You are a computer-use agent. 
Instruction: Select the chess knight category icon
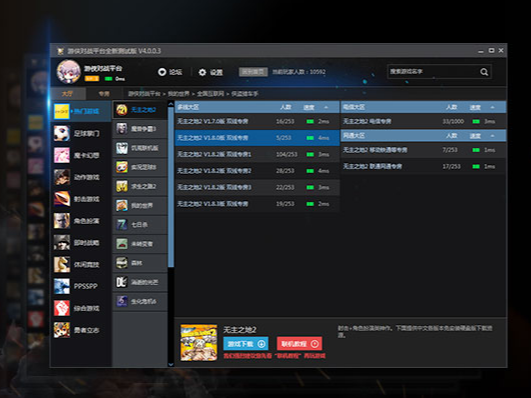(x=62, y=264)
